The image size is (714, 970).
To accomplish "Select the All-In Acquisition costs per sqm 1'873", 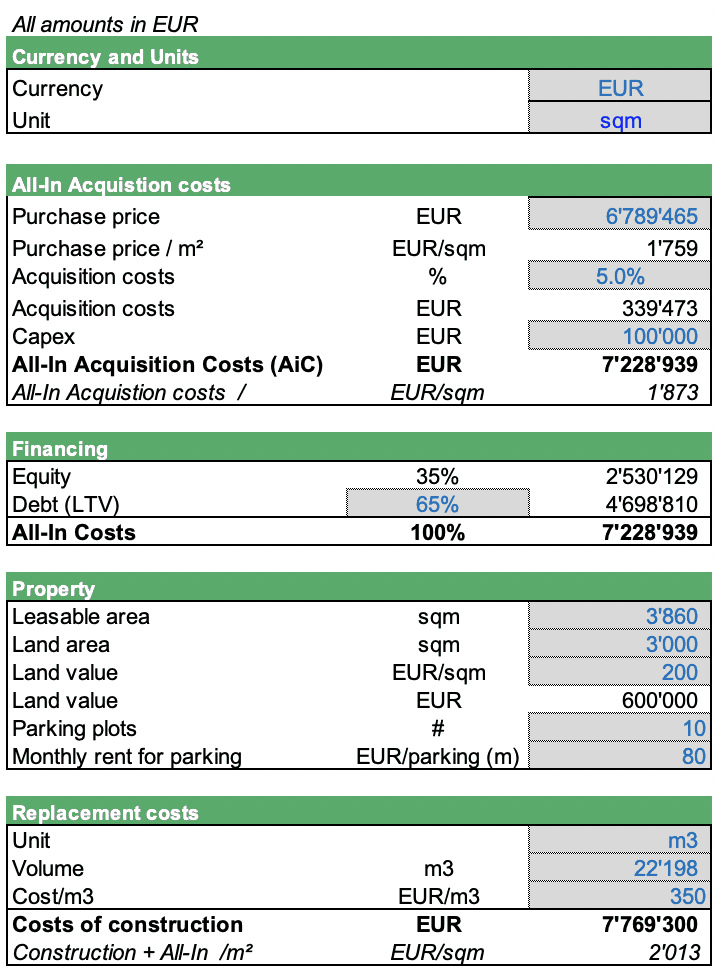I will [673, 392].
